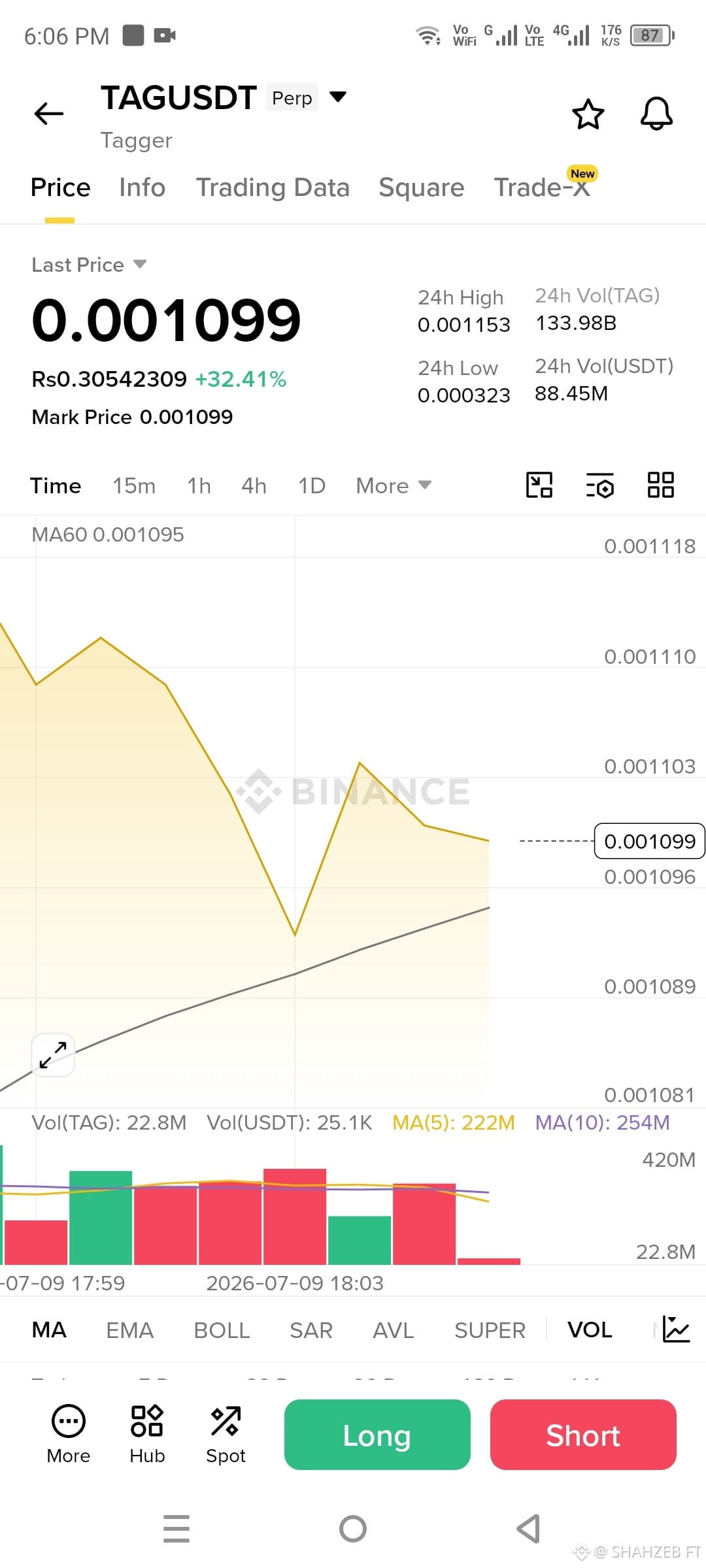Screen dimensions: 706x1568
Task: Add TAGUSDT to favorites with star icon
Action: point(588,114)
